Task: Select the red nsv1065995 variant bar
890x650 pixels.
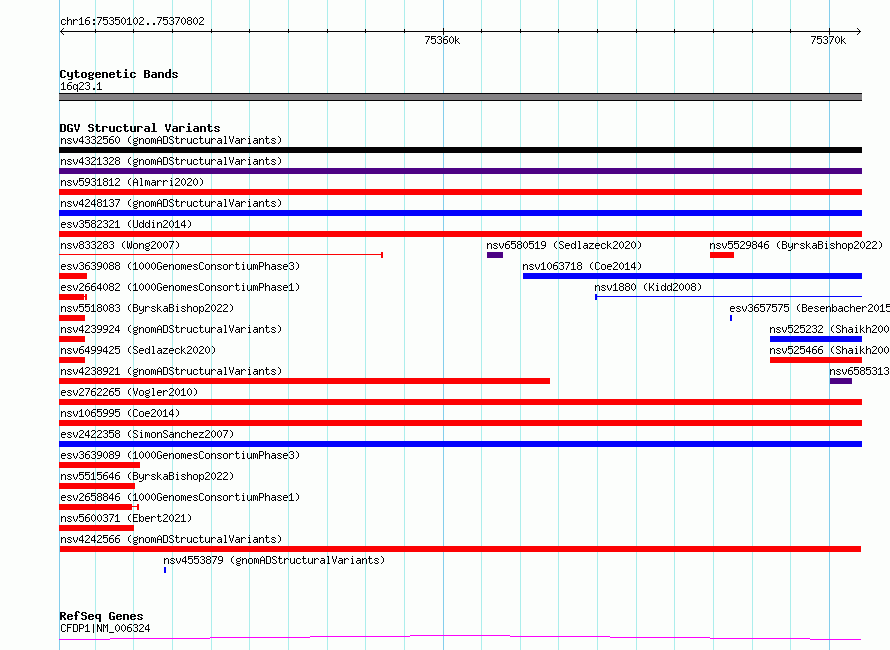Action: [x=460, y=423]
